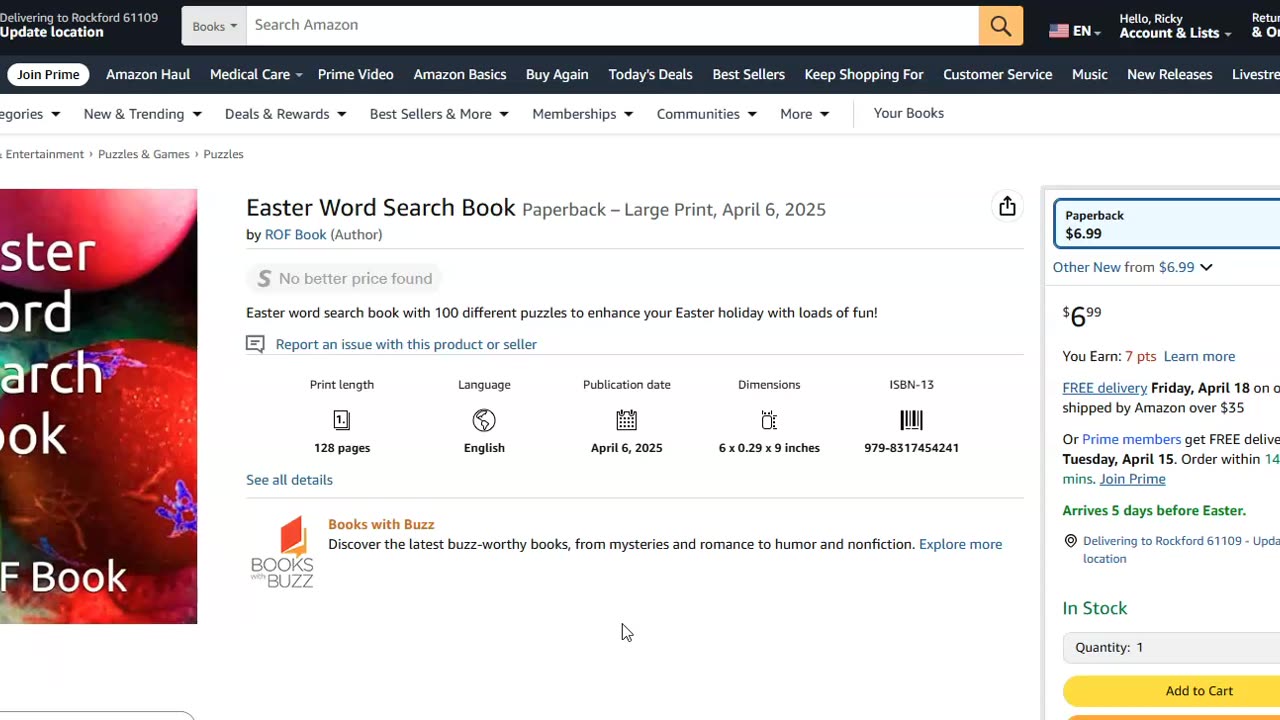Open Your Books
The image size is (1280, 720).
point(908,113)
